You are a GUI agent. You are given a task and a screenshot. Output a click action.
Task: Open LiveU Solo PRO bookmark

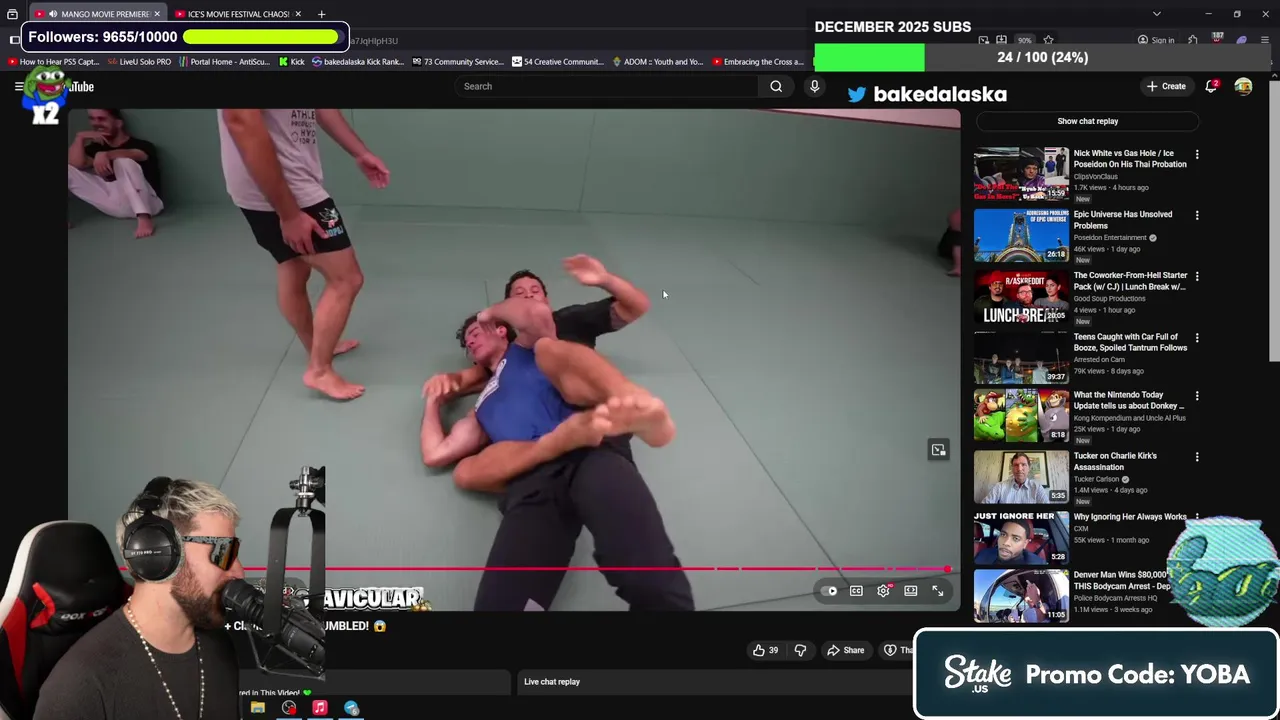(x=139, y=61)
